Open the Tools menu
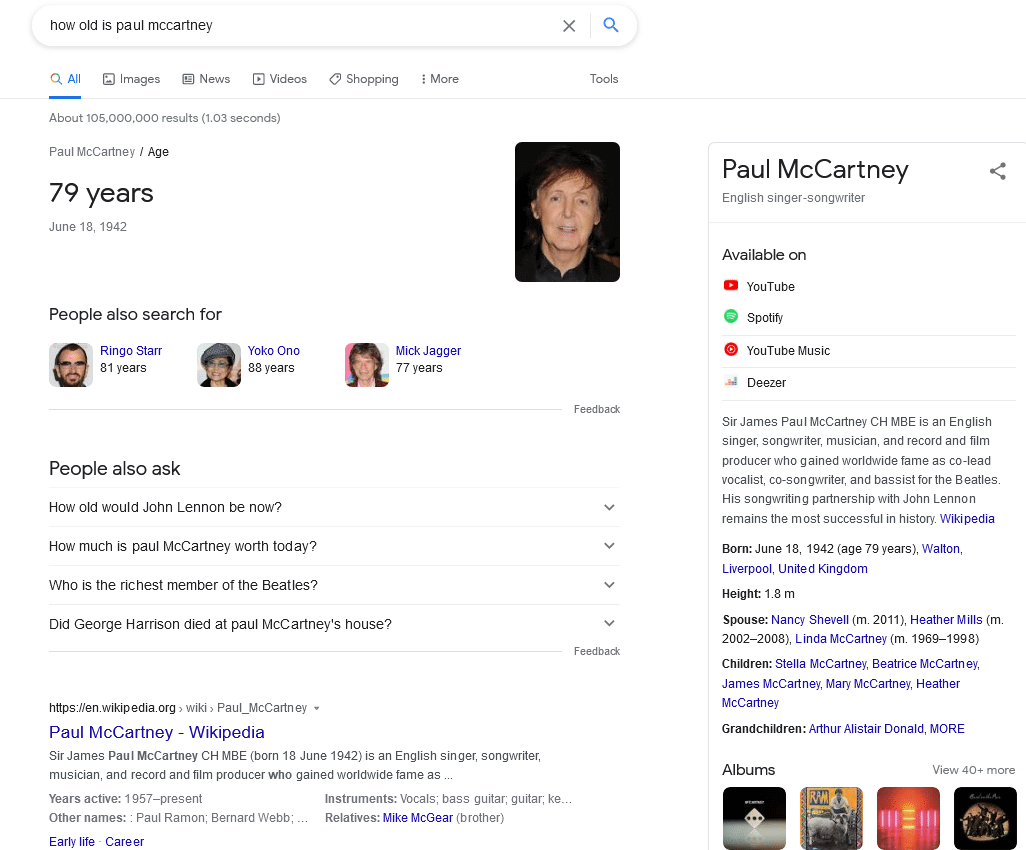Image resolution: width=1026 pixels, height=850 pixels. click(604, 79)
